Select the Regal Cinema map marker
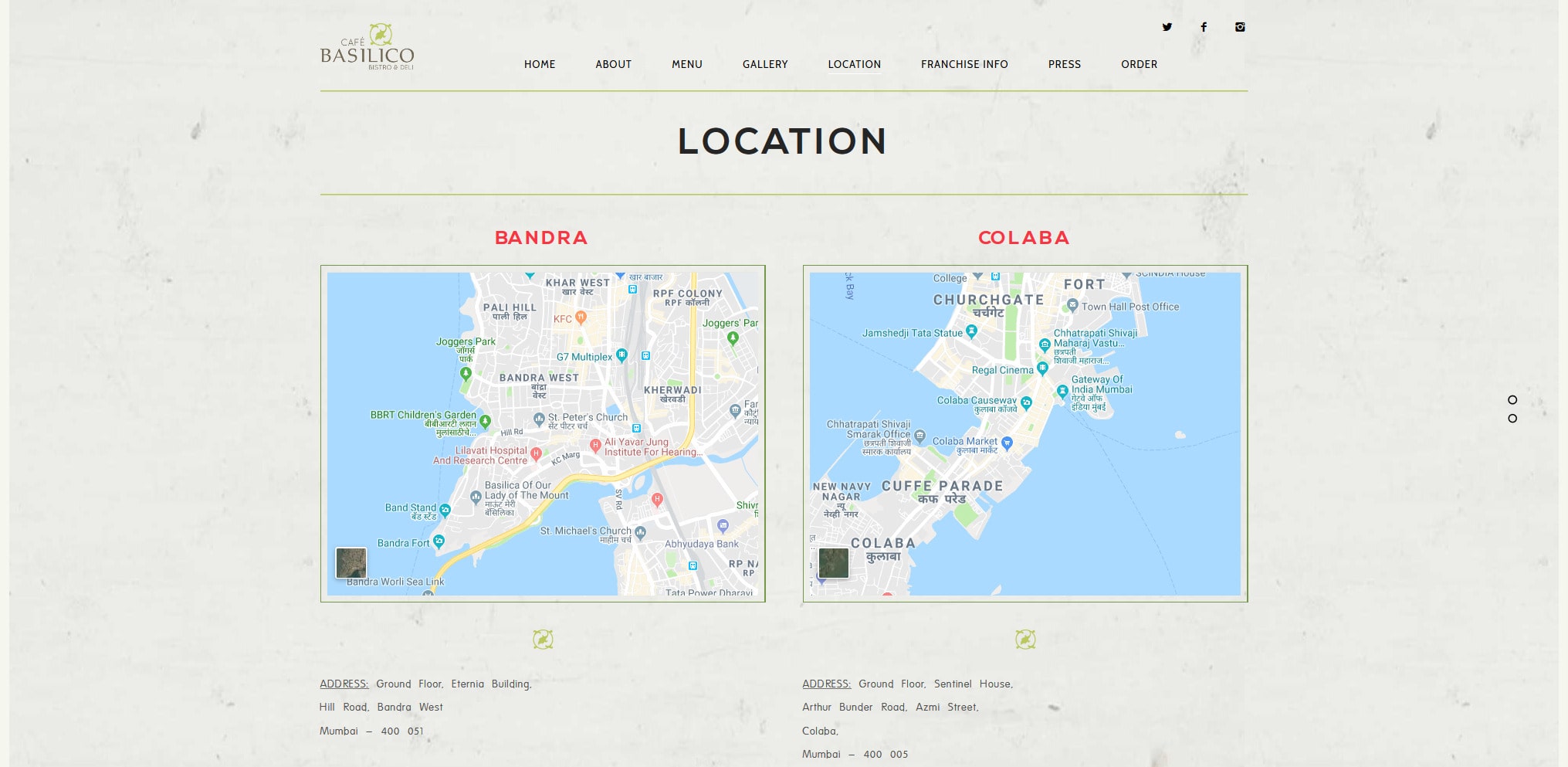Screen dimensions: 1568x767 [1042, 368]
